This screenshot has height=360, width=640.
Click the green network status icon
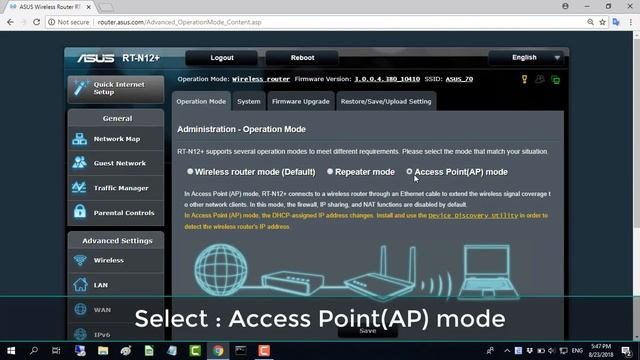(556, 80)
